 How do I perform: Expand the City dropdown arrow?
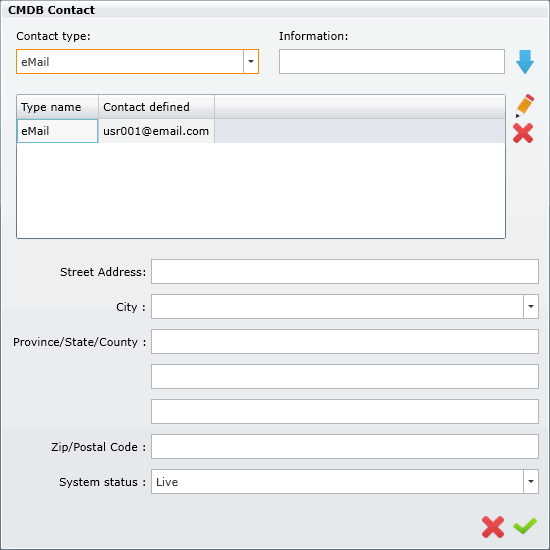(x=531, y=307)
